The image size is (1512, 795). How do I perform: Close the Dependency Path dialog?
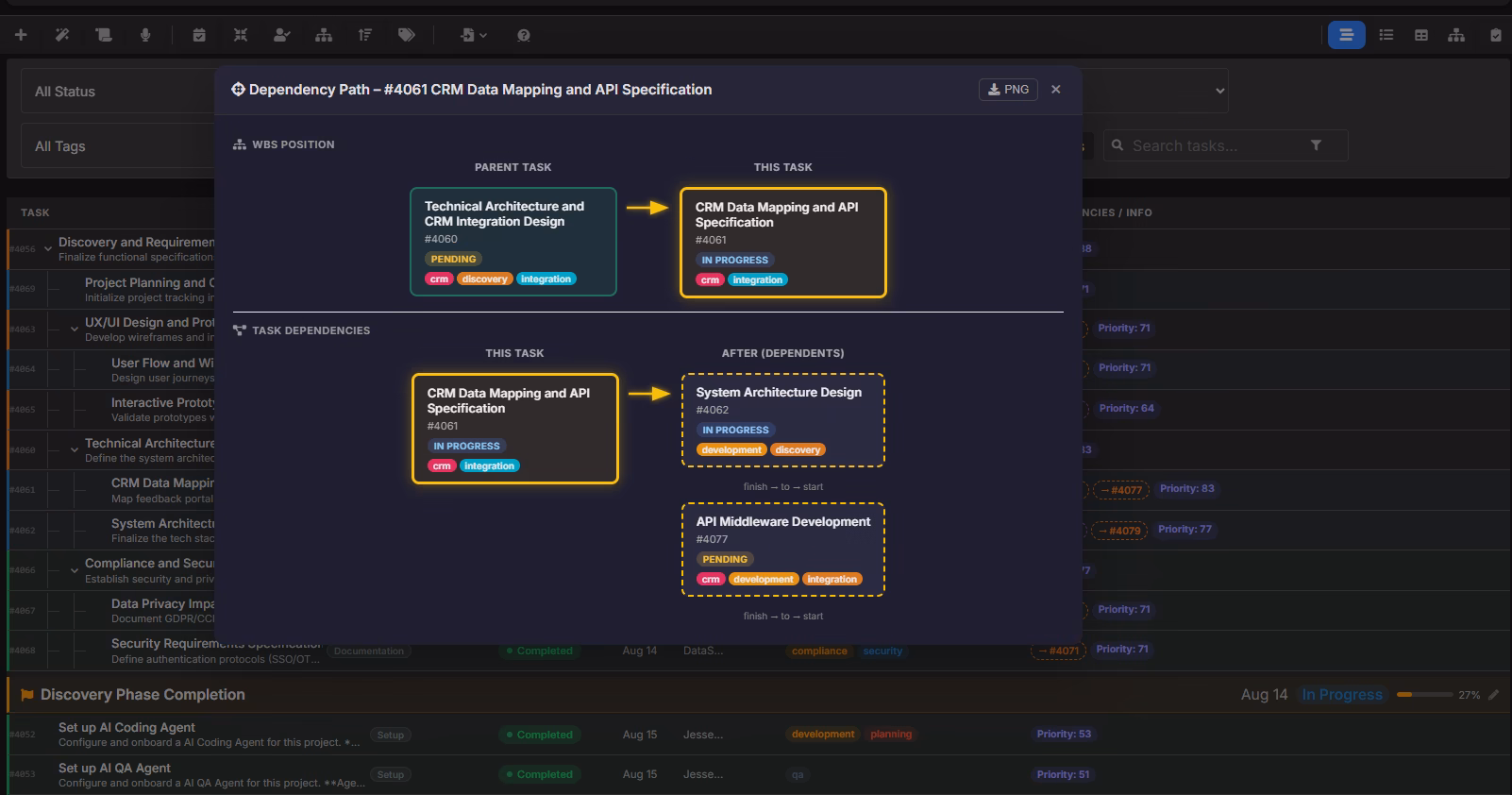[1056, 89]
